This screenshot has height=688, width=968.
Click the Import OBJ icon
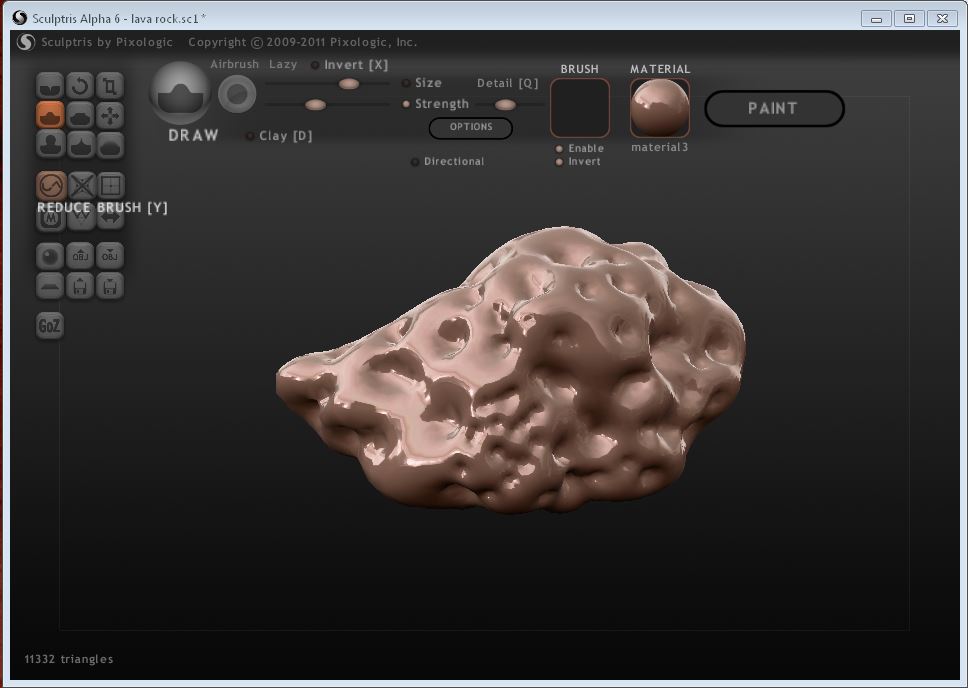tap(80, 256)
